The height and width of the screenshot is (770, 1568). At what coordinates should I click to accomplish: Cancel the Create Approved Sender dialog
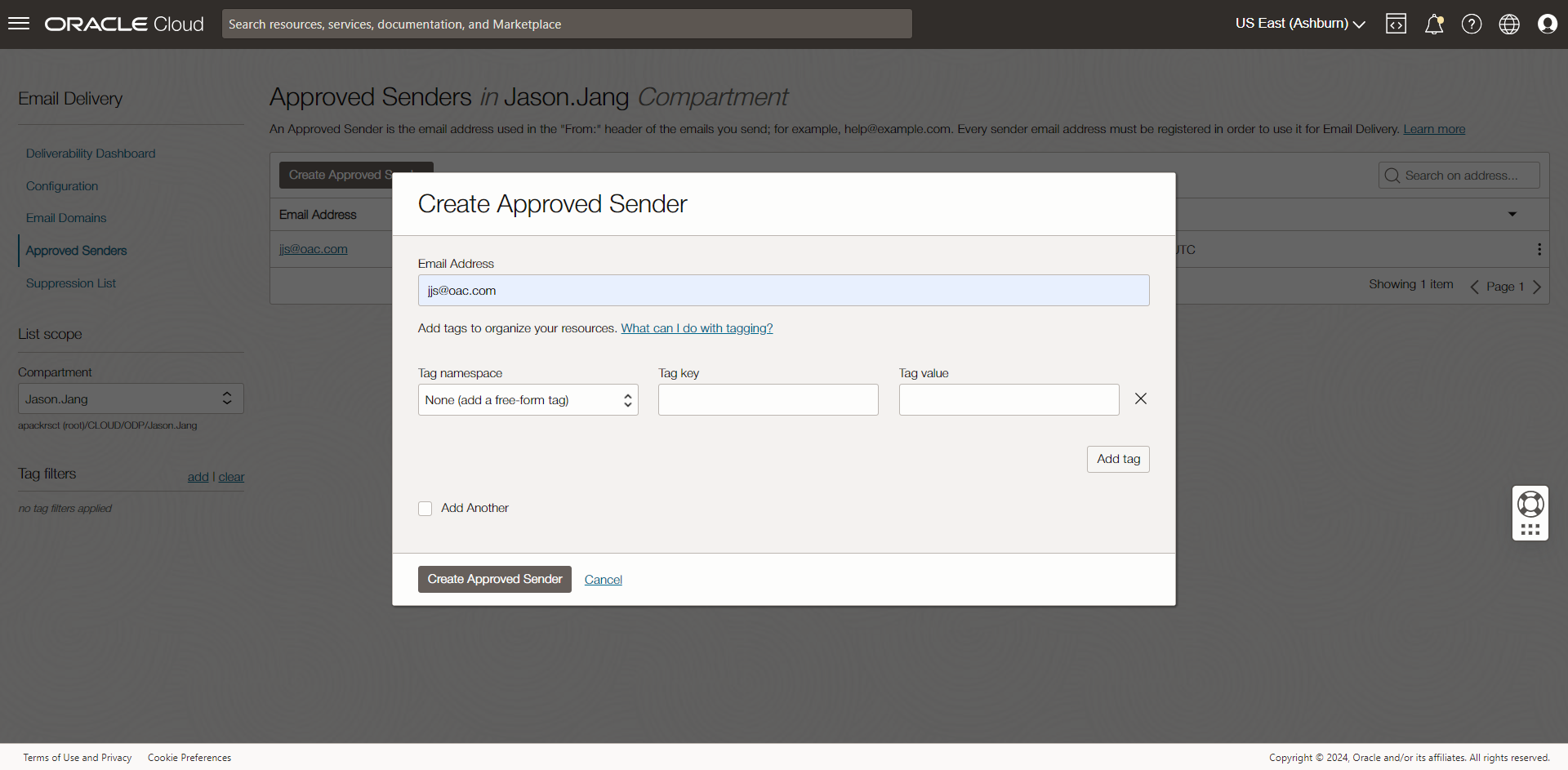coord(604,580)
